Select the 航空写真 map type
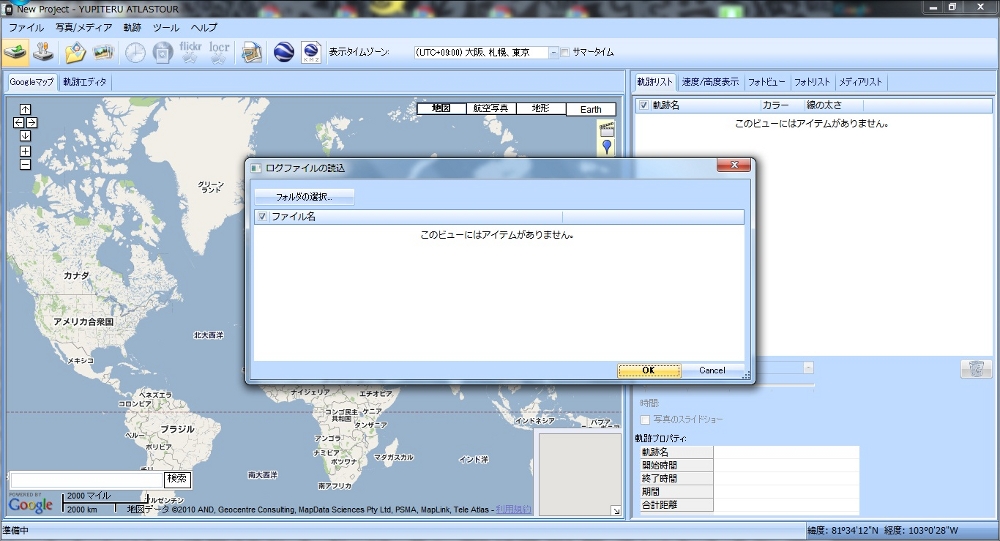Viewport: 1000px width, 541px height. click(x=491, y=108)
